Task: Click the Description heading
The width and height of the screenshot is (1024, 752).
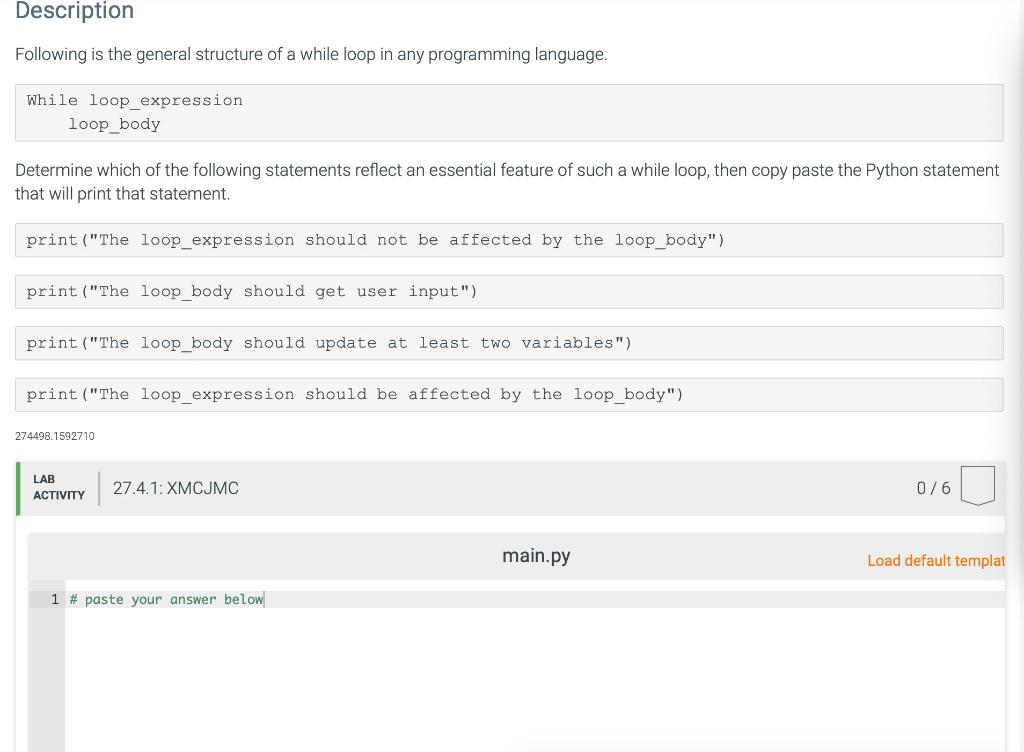Action: click(x=74, y=11)
